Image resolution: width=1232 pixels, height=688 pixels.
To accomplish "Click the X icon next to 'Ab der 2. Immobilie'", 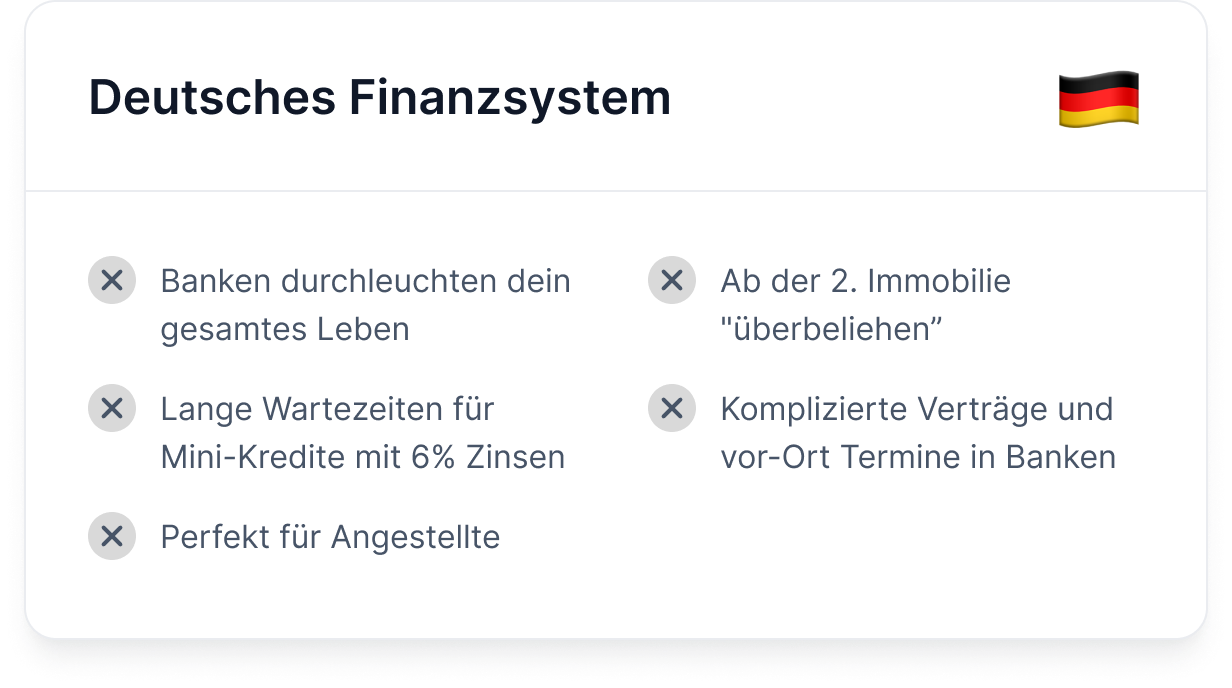I will [x=672, y=281].
